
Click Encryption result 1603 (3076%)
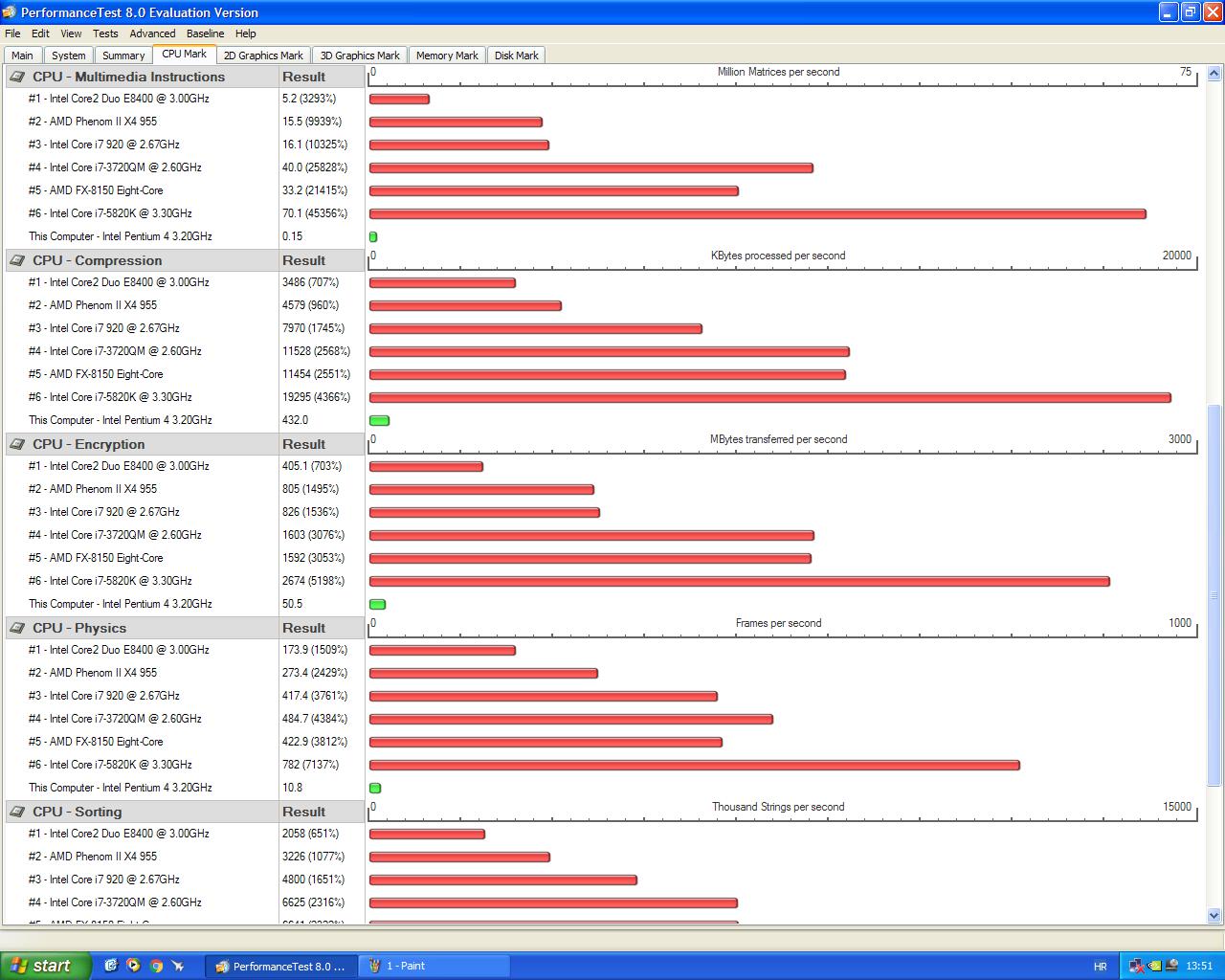click(313, 535)
